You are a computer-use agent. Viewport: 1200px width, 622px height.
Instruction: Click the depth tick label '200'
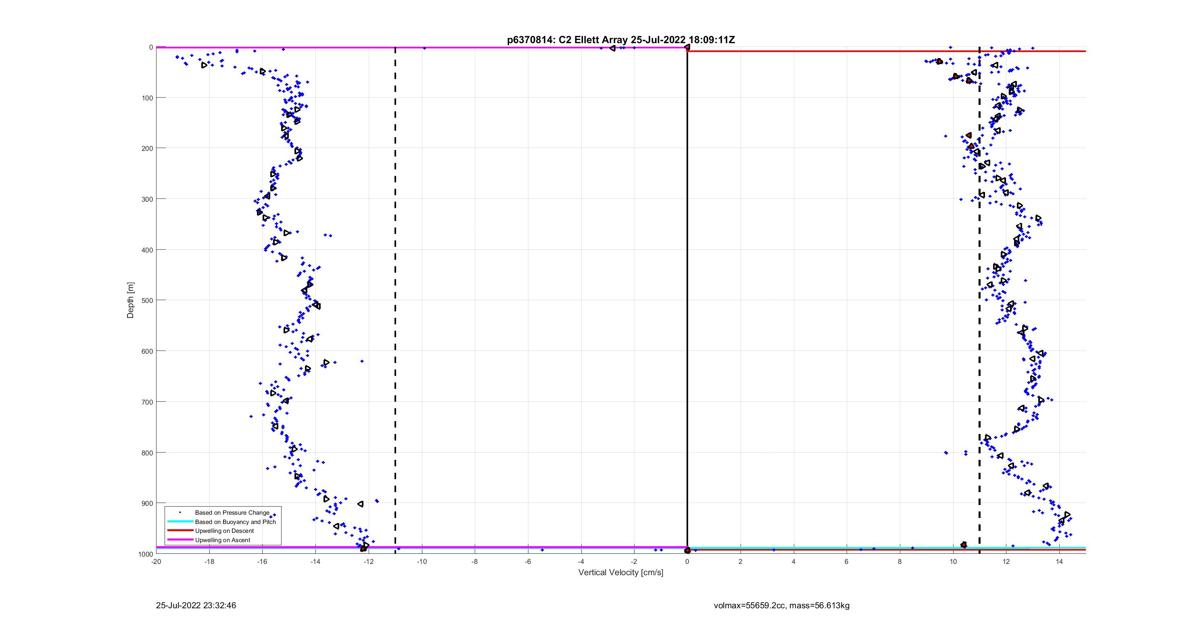click(146, 148)
